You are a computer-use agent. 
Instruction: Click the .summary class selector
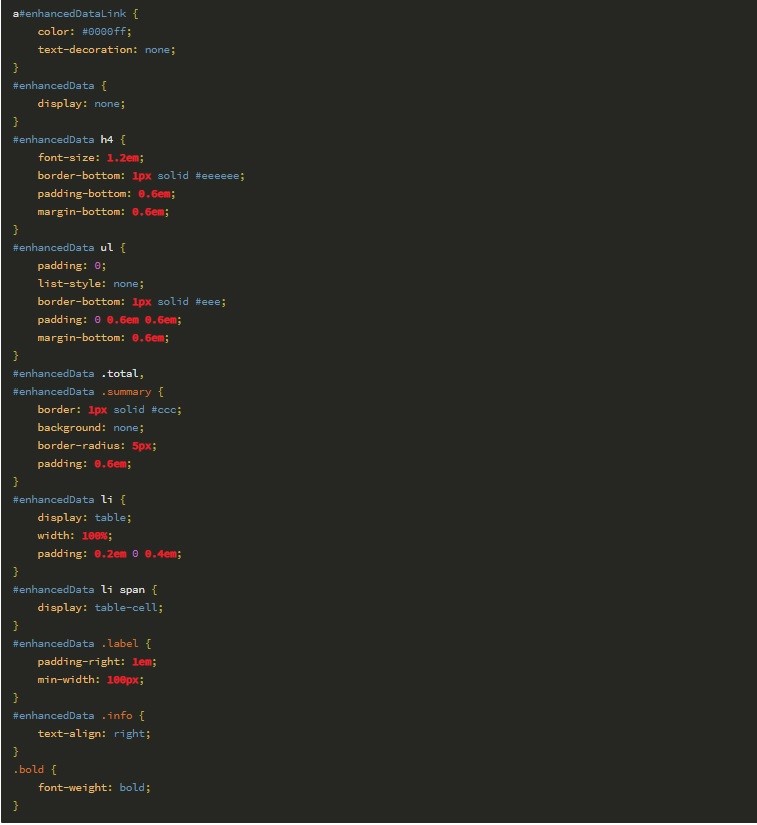point(125,392)
